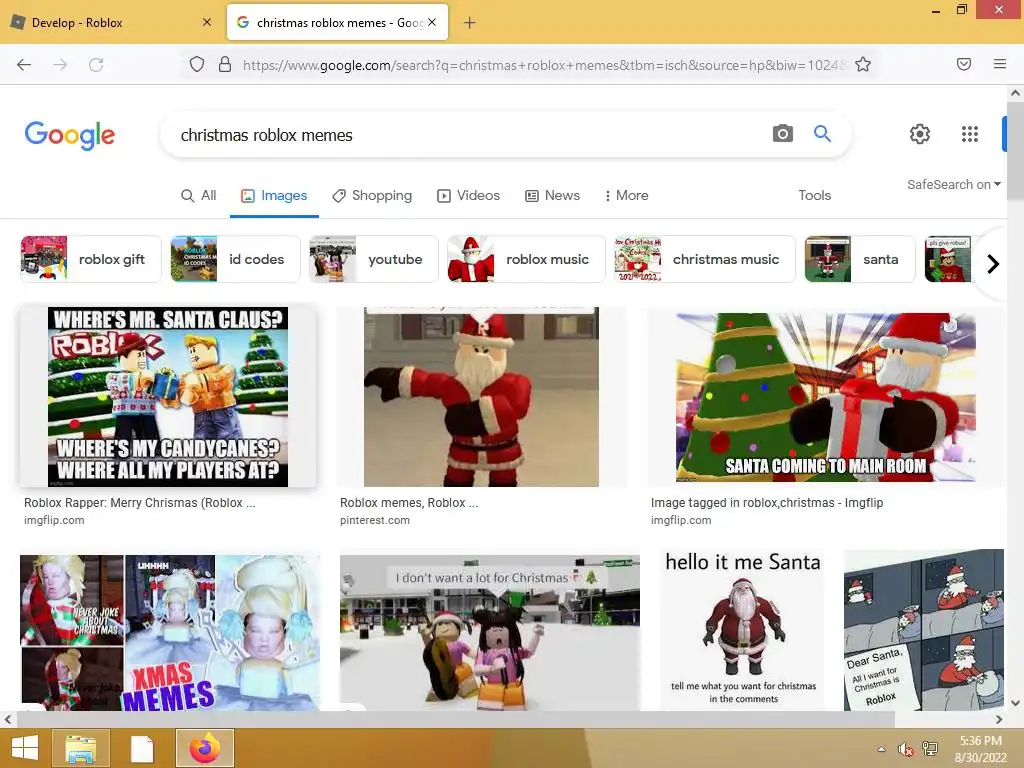Open Firefox hamburger menu
Screen dimensions: 1024x768
coord(1000,64)
